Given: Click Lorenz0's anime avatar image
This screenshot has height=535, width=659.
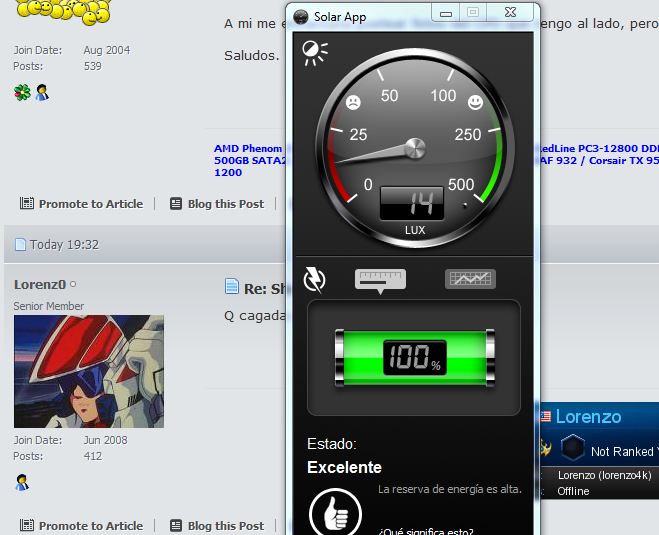Looking at the screenshot, I should pyautogui.click(x=89, y=372).
